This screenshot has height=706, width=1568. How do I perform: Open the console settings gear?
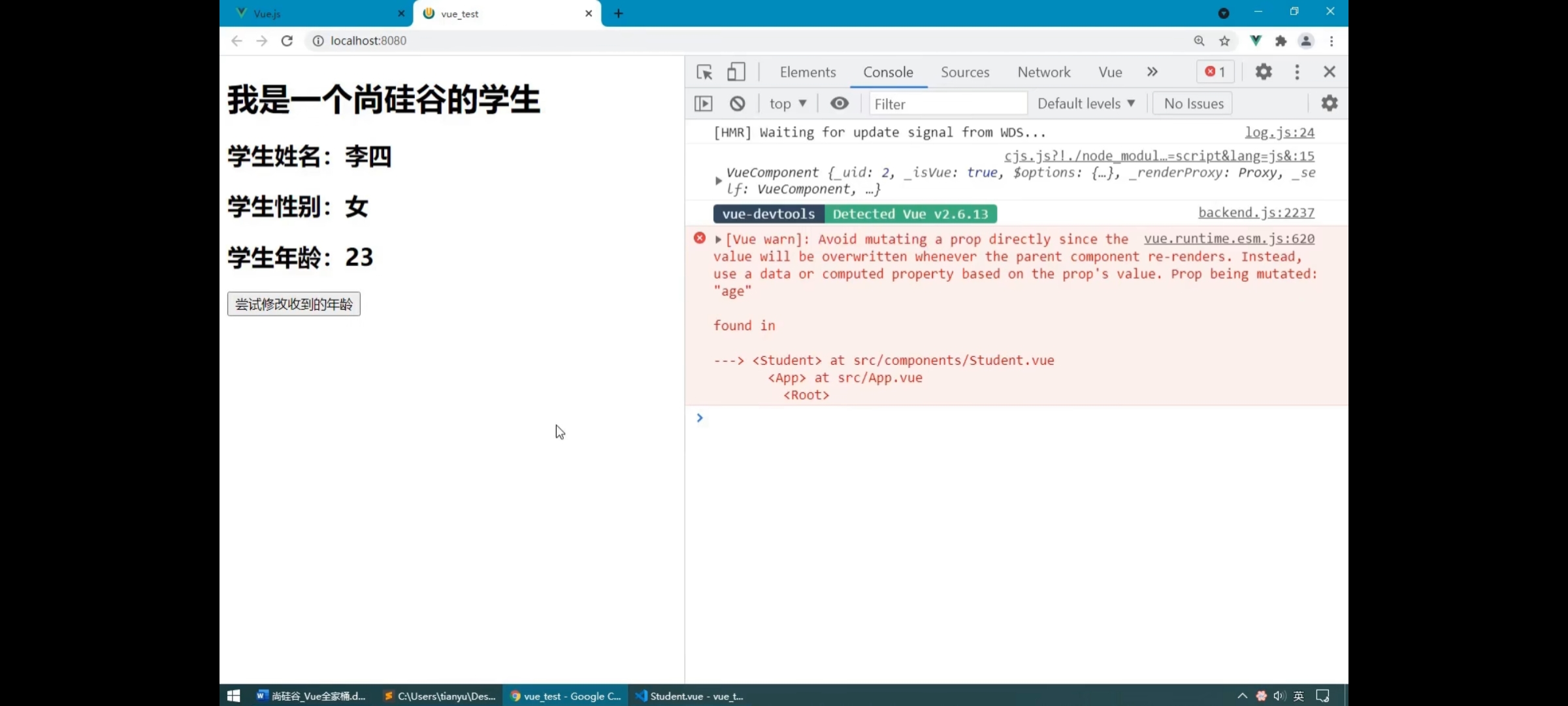coord(1330,103)
